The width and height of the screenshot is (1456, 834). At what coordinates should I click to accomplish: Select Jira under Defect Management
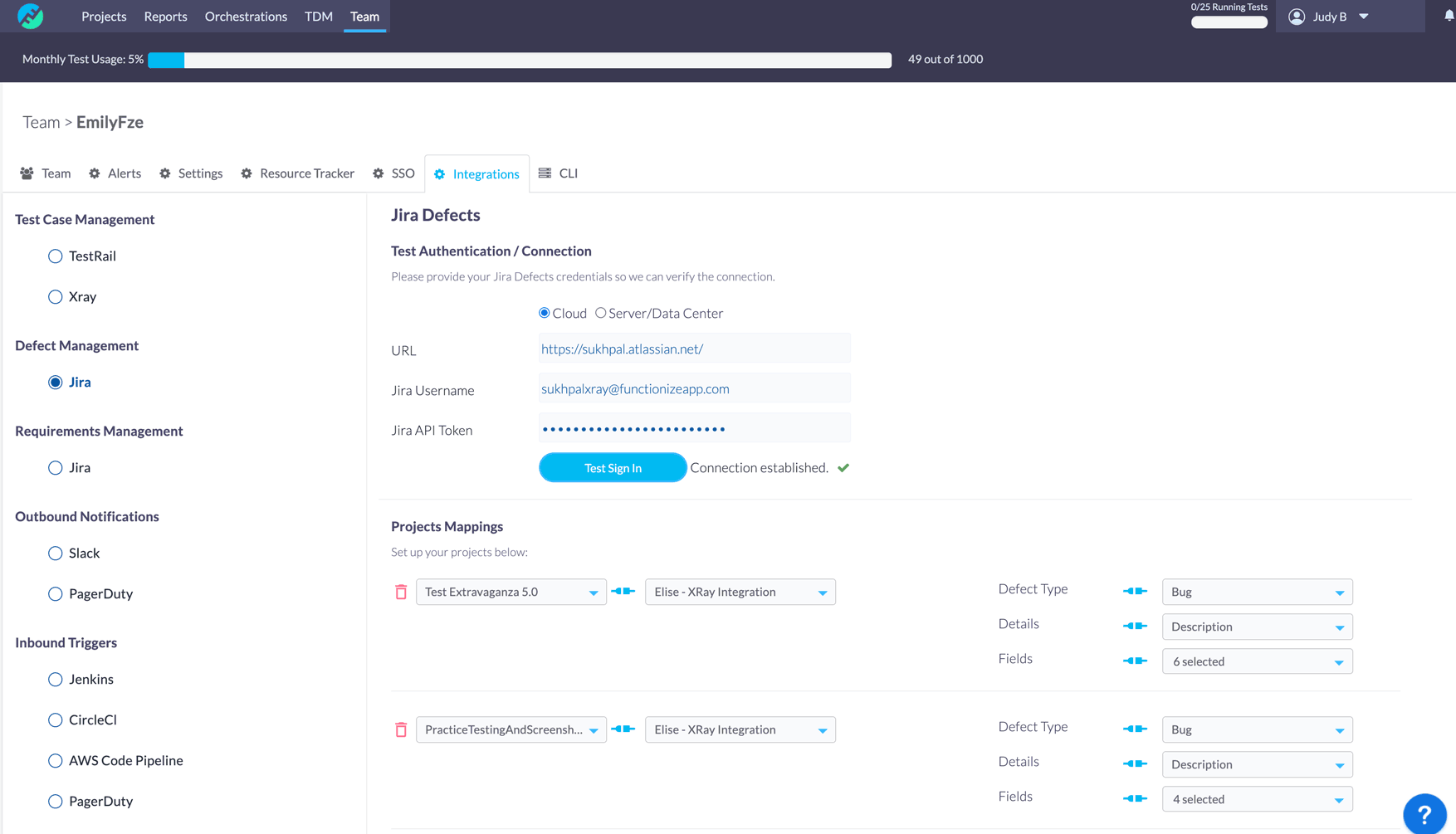(56, 383)
